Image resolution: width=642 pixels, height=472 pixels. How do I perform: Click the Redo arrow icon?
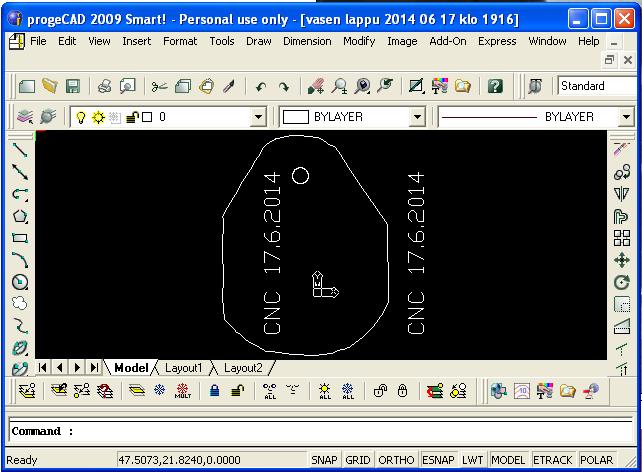point(284,87)
